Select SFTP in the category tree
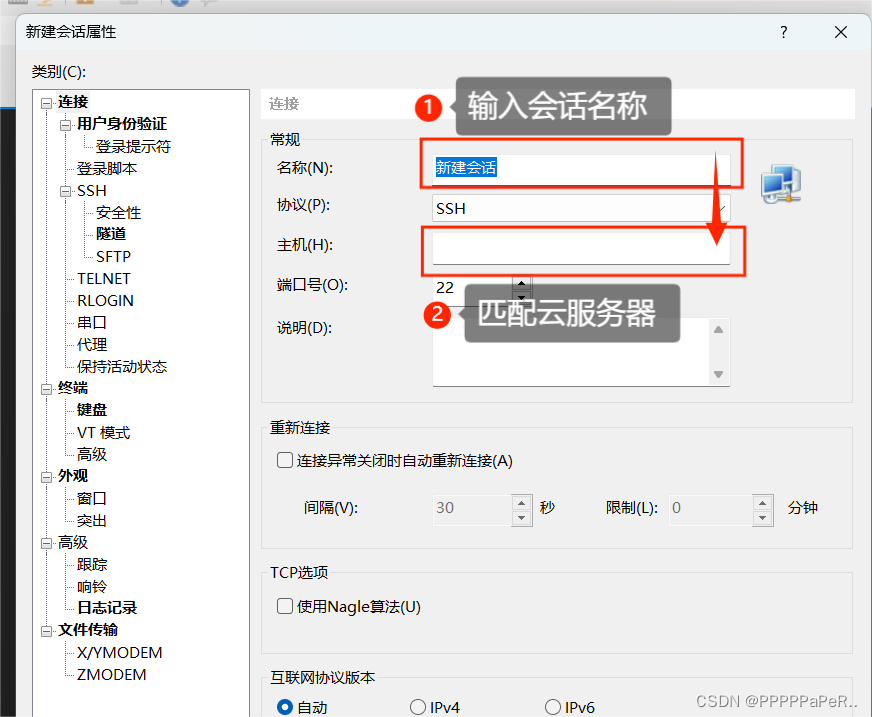 tap(113, 256)
